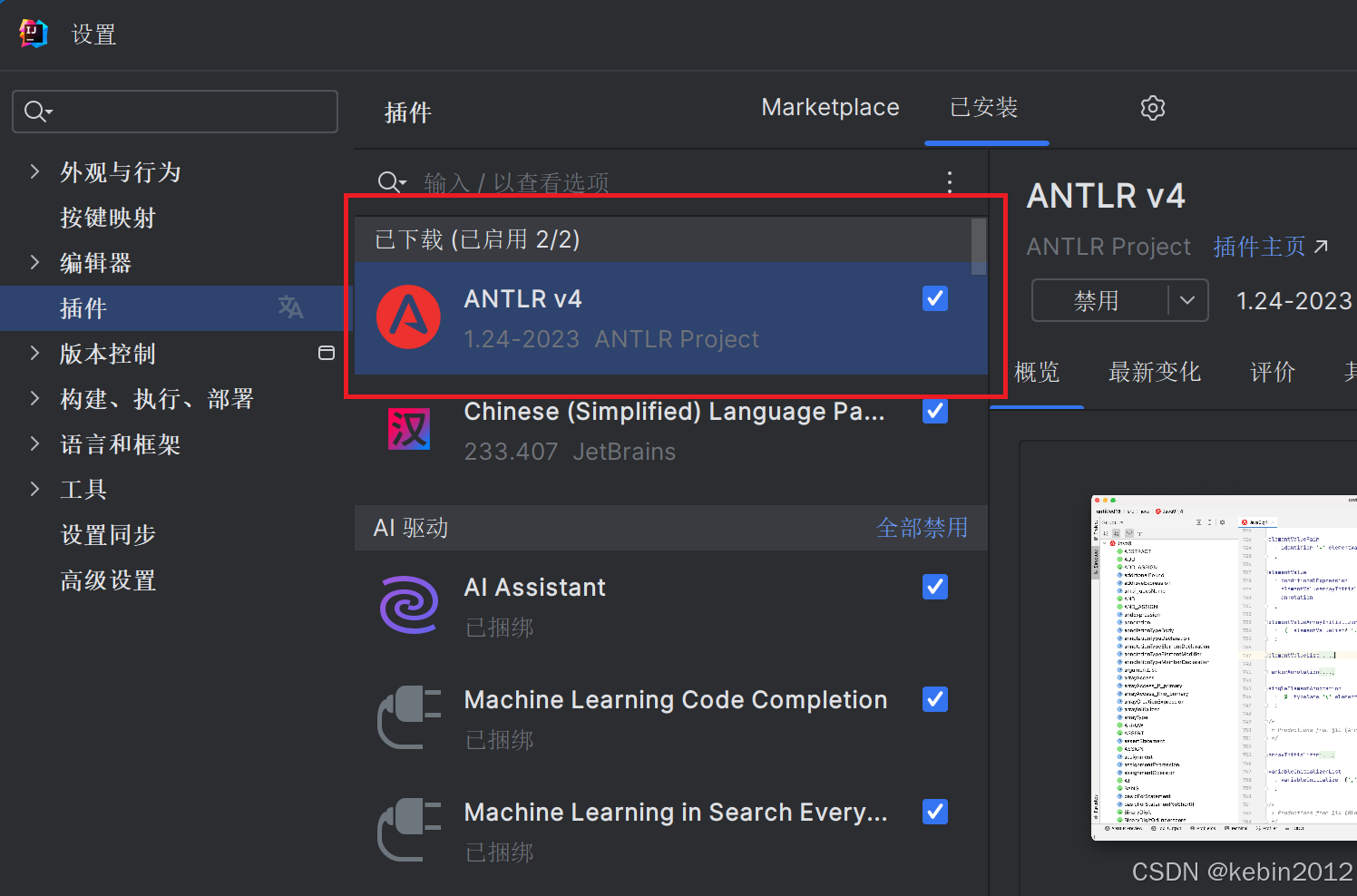Open the 最新变化 tab

[x=1155, y=372]
